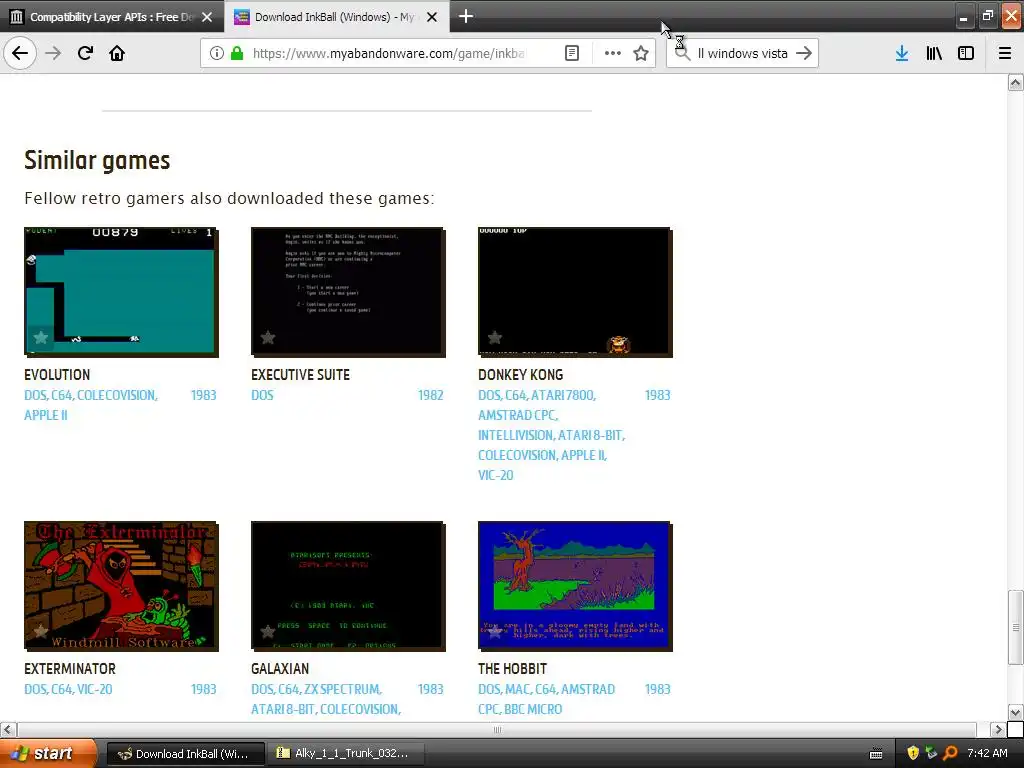Screen dimensions: 1024x768
Task: Open the EXTERMINATOR title link
Action: tap(70, 669)
